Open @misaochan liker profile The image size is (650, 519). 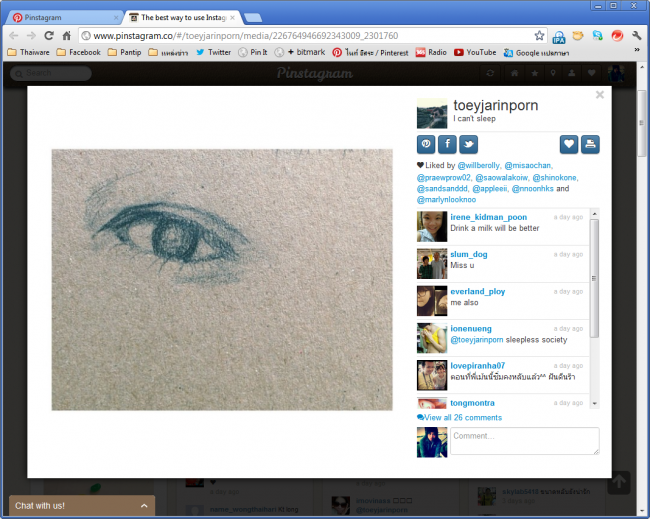528,165
